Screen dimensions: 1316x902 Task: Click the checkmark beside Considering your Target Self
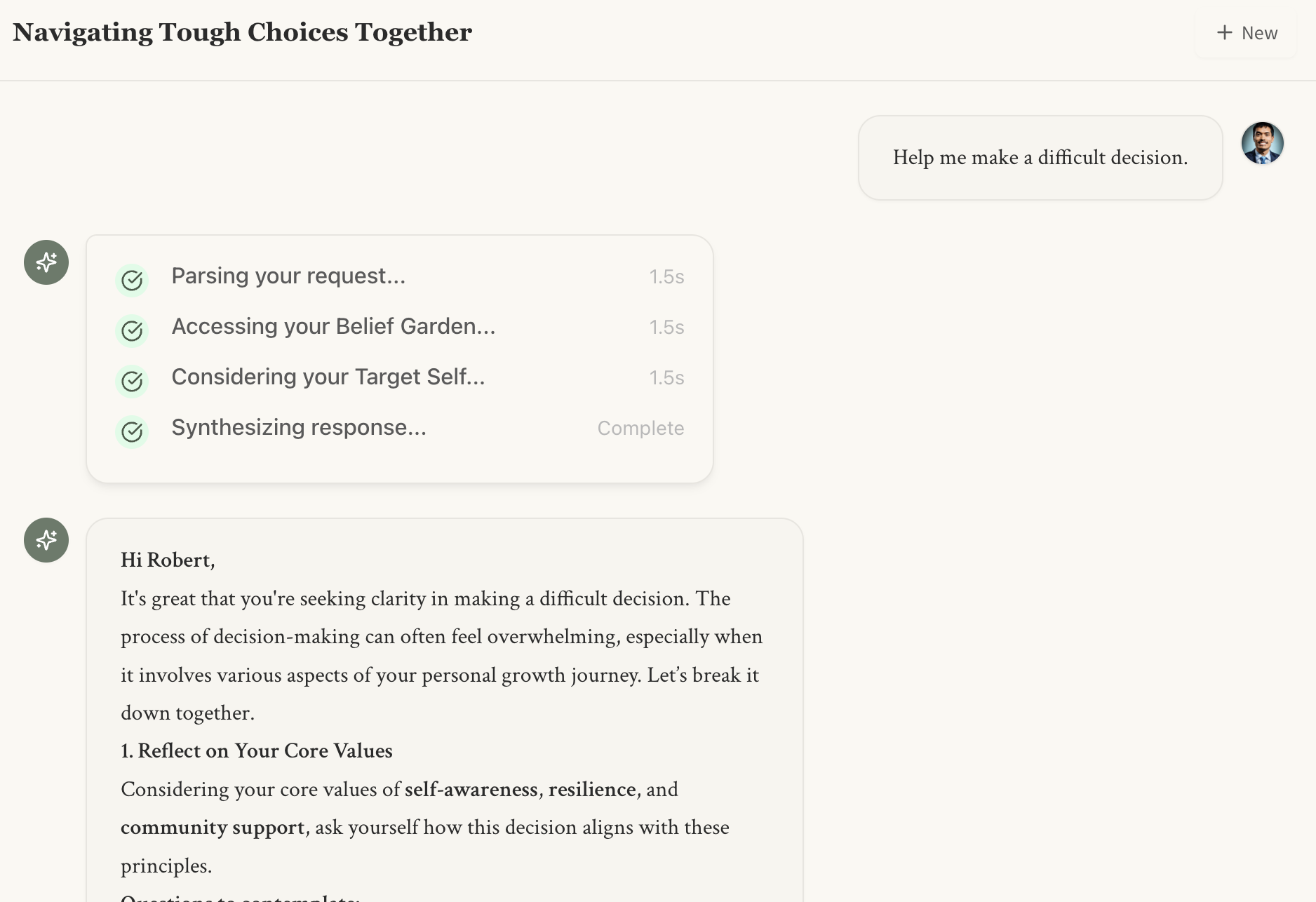[132, 382]
